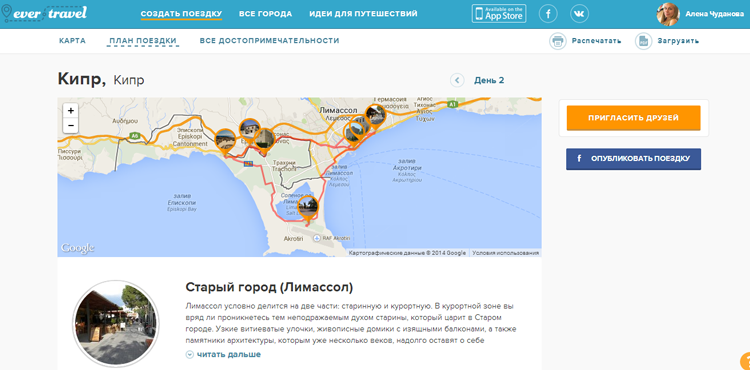
Task: Open Условия использования map link
Action: click(506, 253)
